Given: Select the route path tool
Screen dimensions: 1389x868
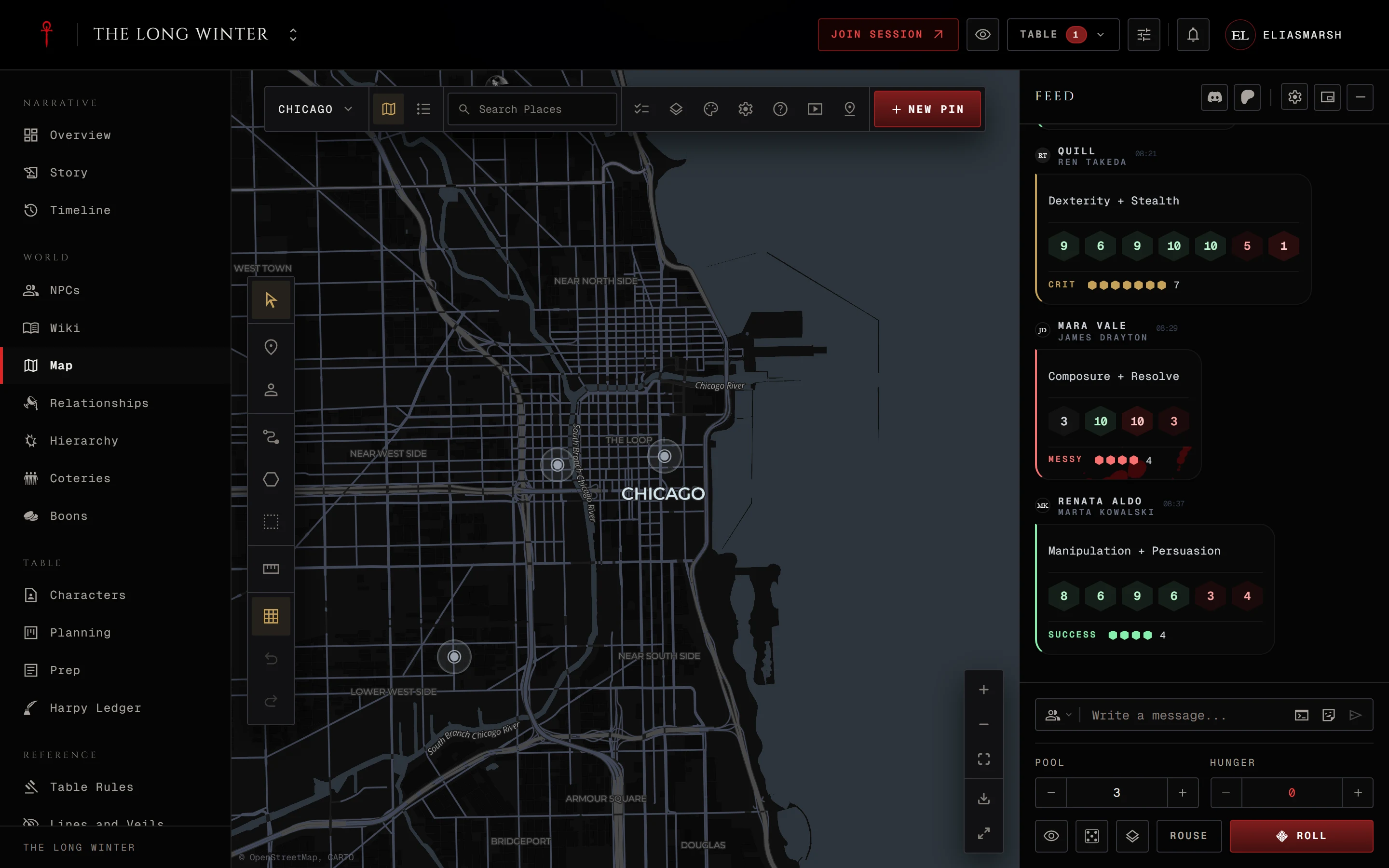Looking at the screenshot, I should pos(271,437).
